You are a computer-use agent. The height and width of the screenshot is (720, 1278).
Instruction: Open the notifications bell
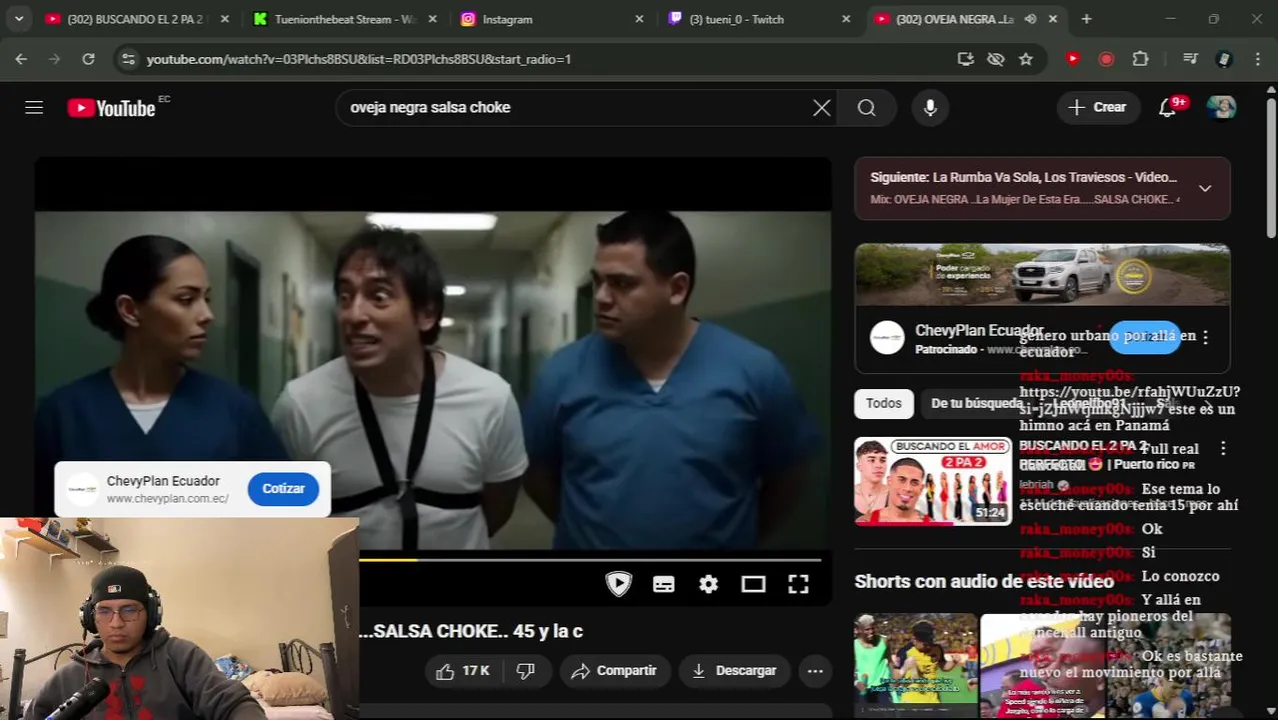click(1167, 108)
